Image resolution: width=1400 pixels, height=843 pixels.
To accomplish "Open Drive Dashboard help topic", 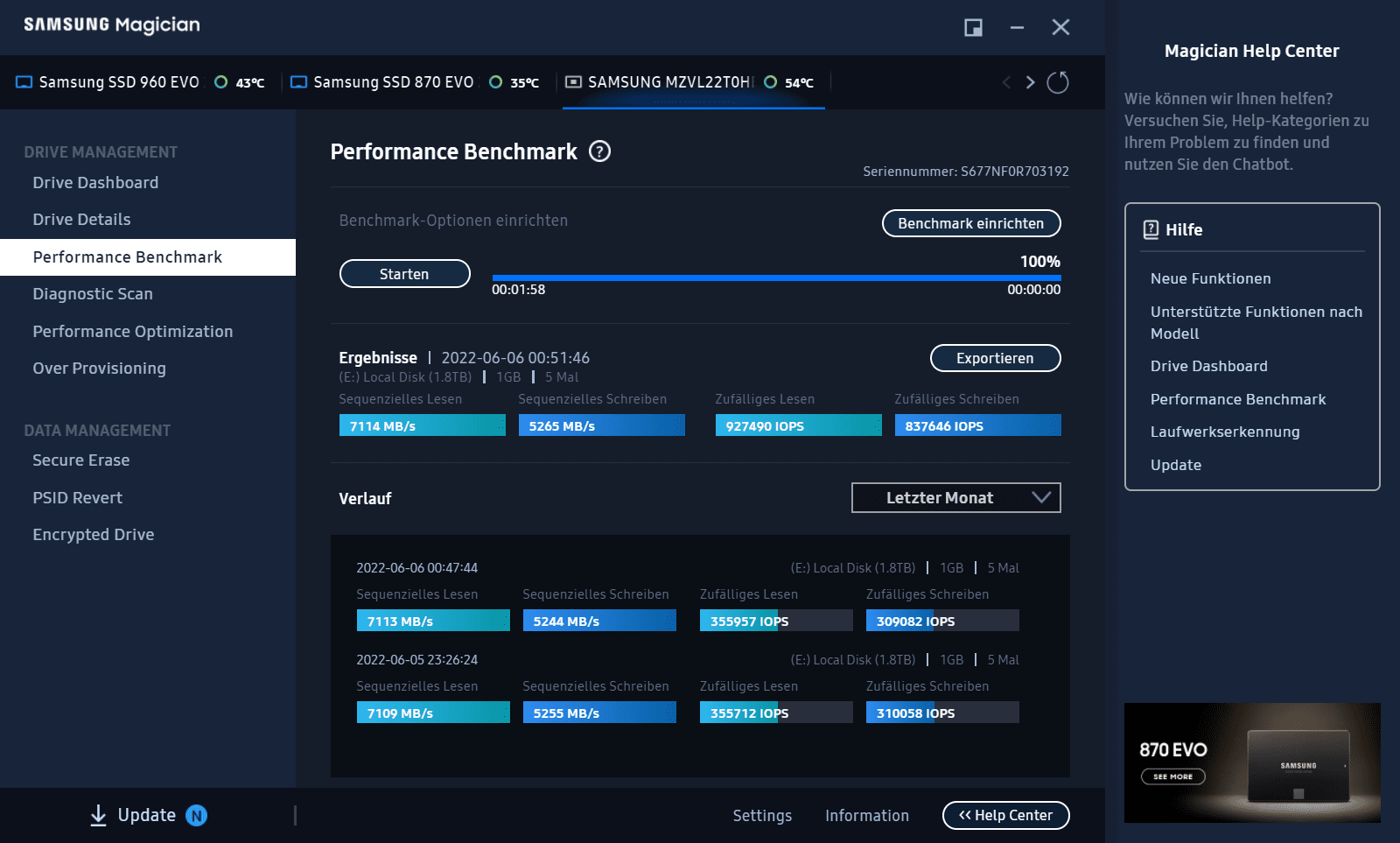I will click(x=1208, y=366).
